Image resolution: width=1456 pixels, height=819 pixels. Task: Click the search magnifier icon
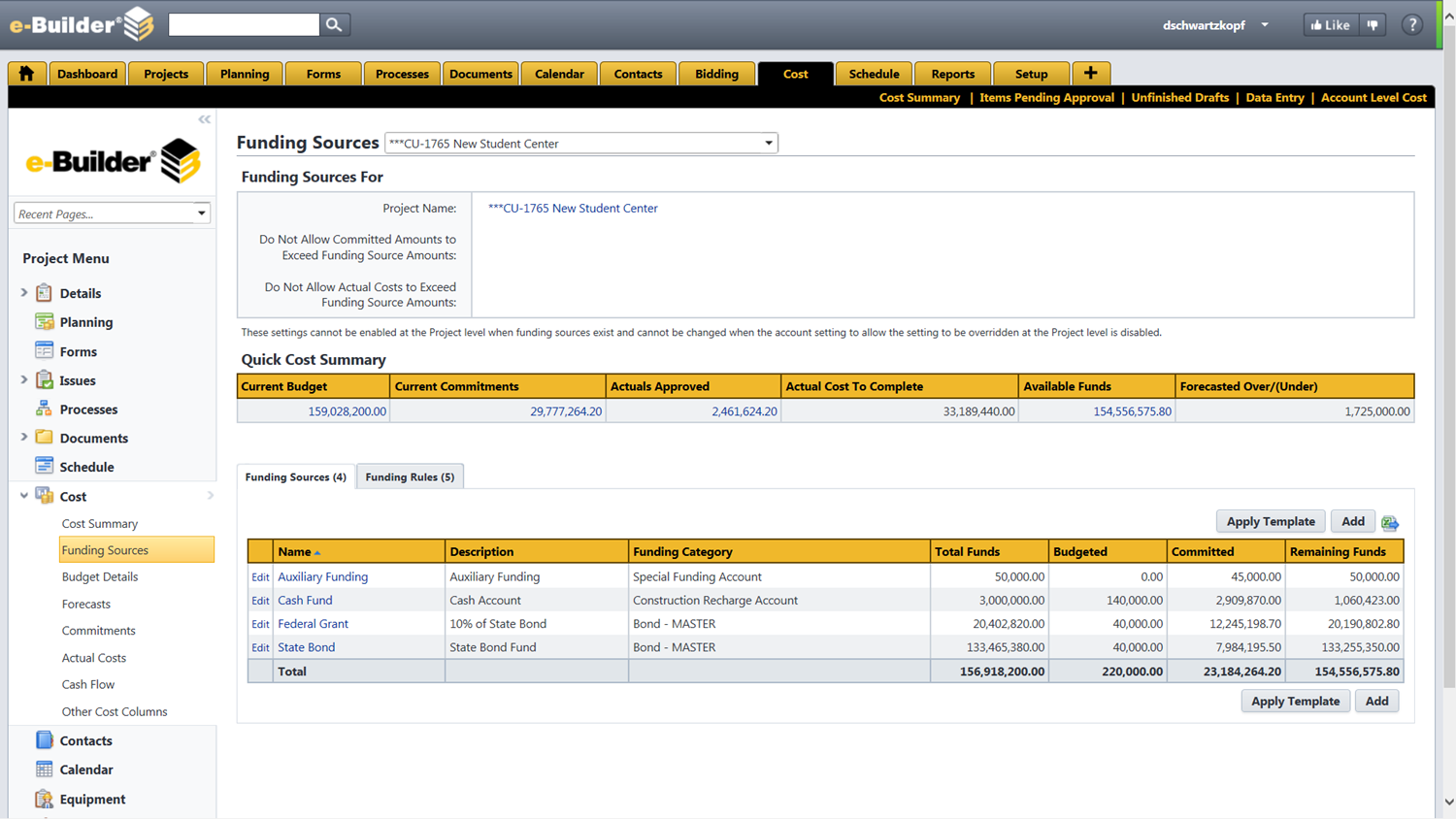coord(334,24)
